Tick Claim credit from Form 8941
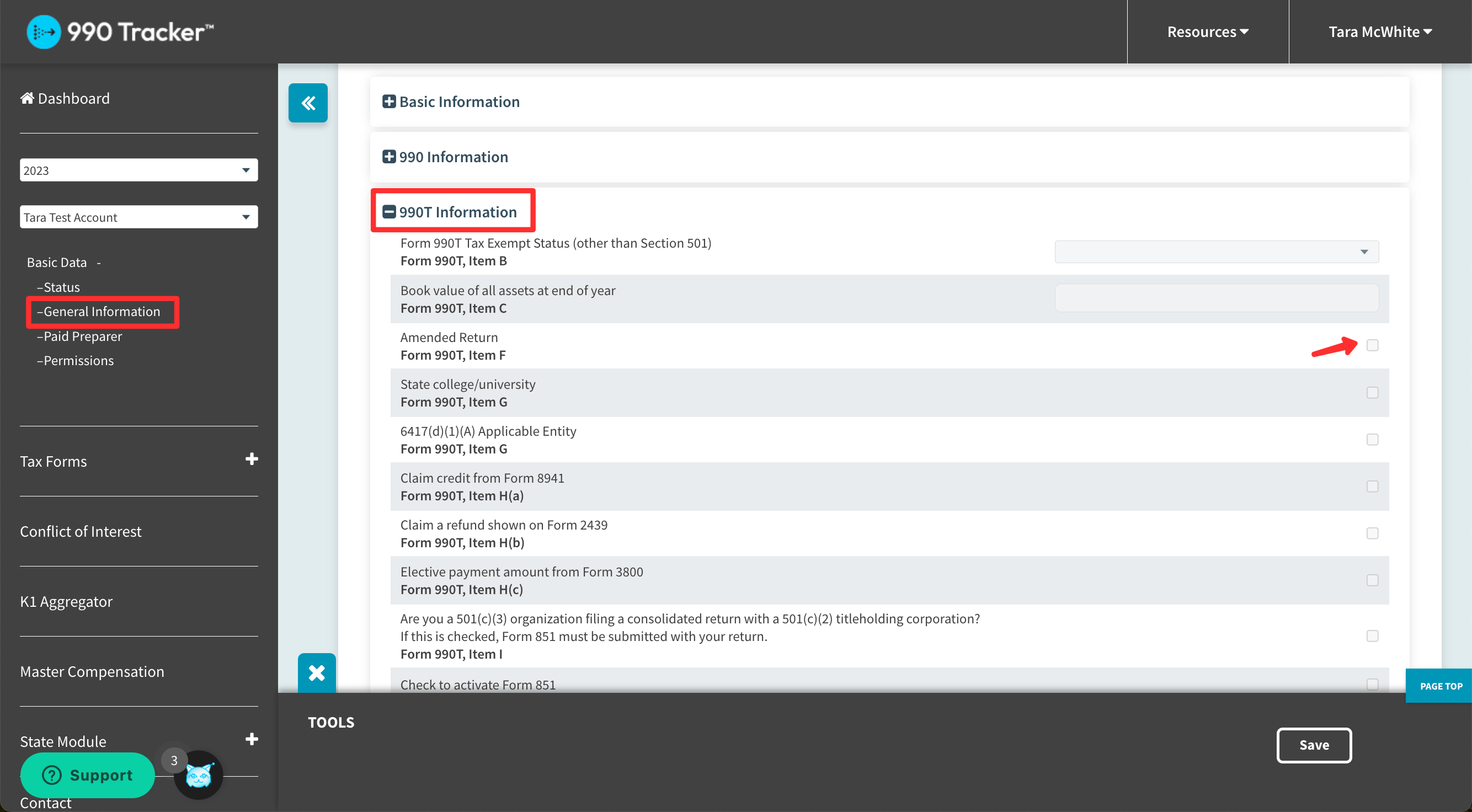1472x812 pixels. [1372, 487]
